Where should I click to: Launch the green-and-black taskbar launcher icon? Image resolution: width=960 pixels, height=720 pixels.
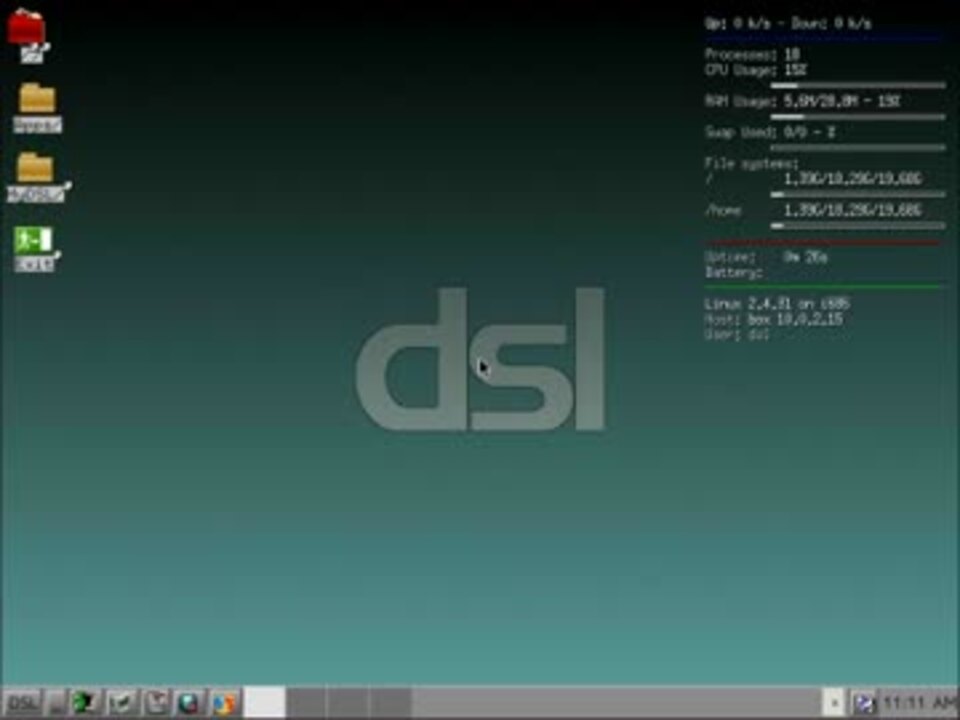coord(86,702)
